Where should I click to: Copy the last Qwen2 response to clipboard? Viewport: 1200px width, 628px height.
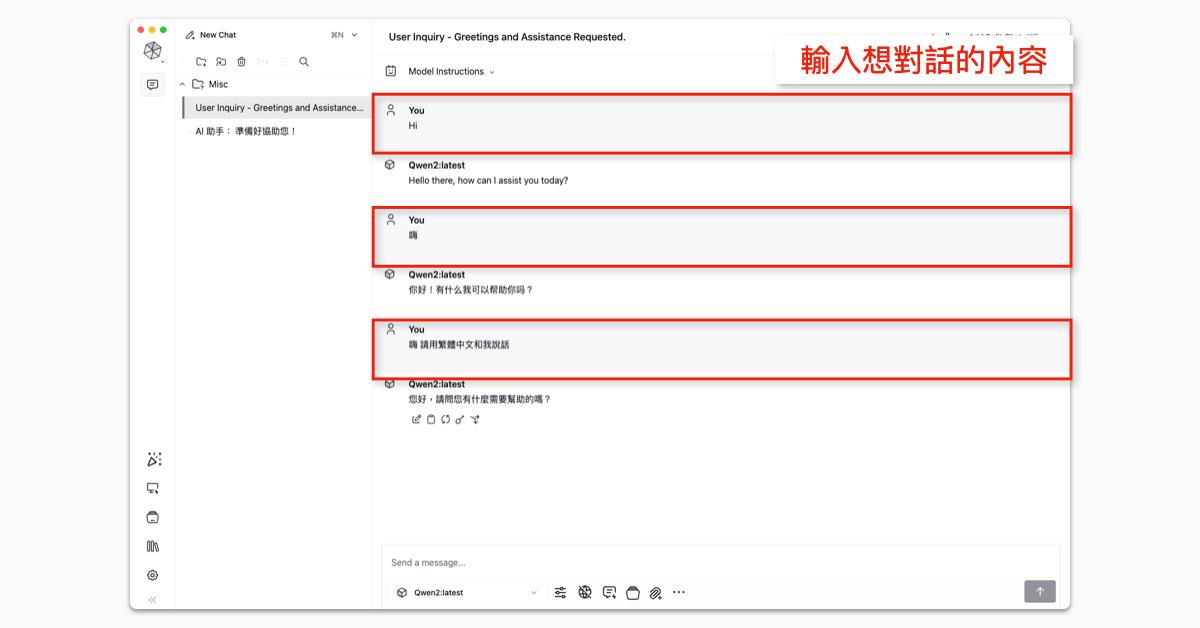pyautogui.click(x=431, y=420)
